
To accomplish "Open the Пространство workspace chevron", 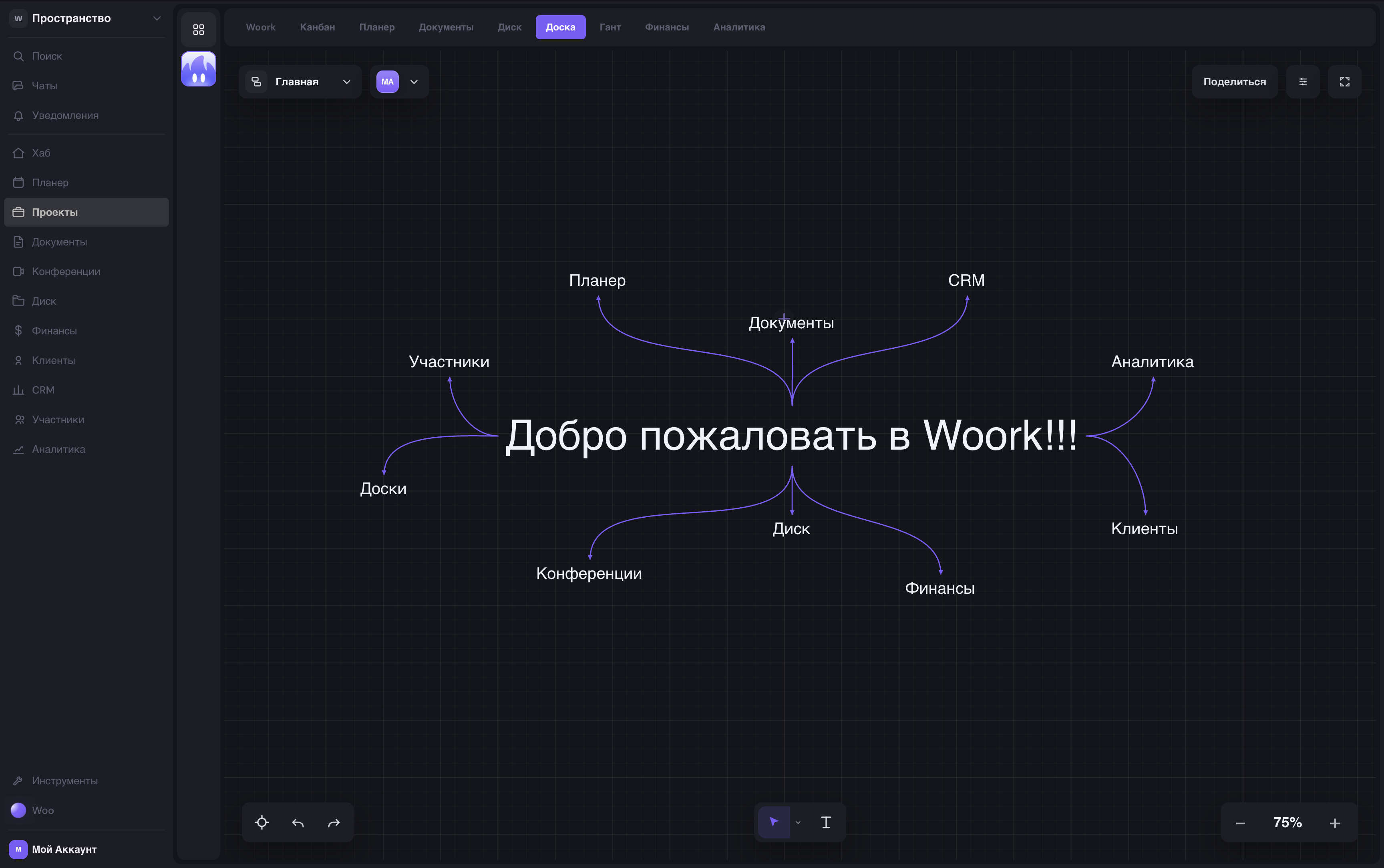I will point(157,18).
